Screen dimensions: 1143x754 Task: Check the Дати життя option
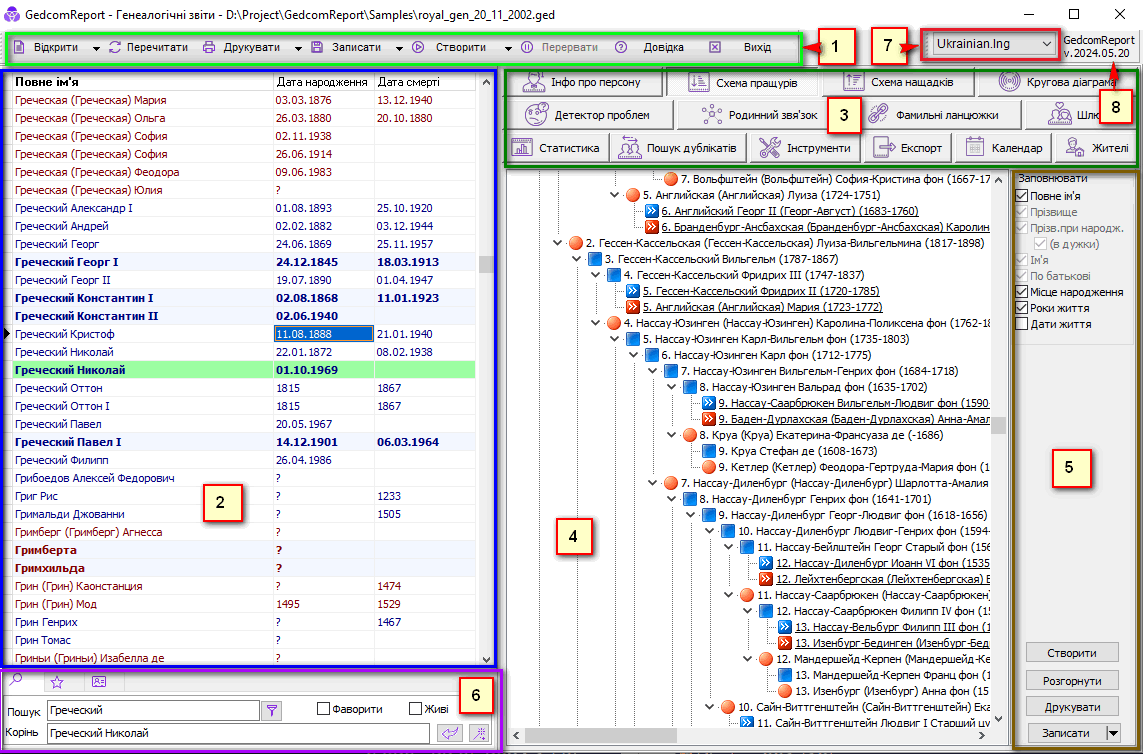click(1021, 324)
